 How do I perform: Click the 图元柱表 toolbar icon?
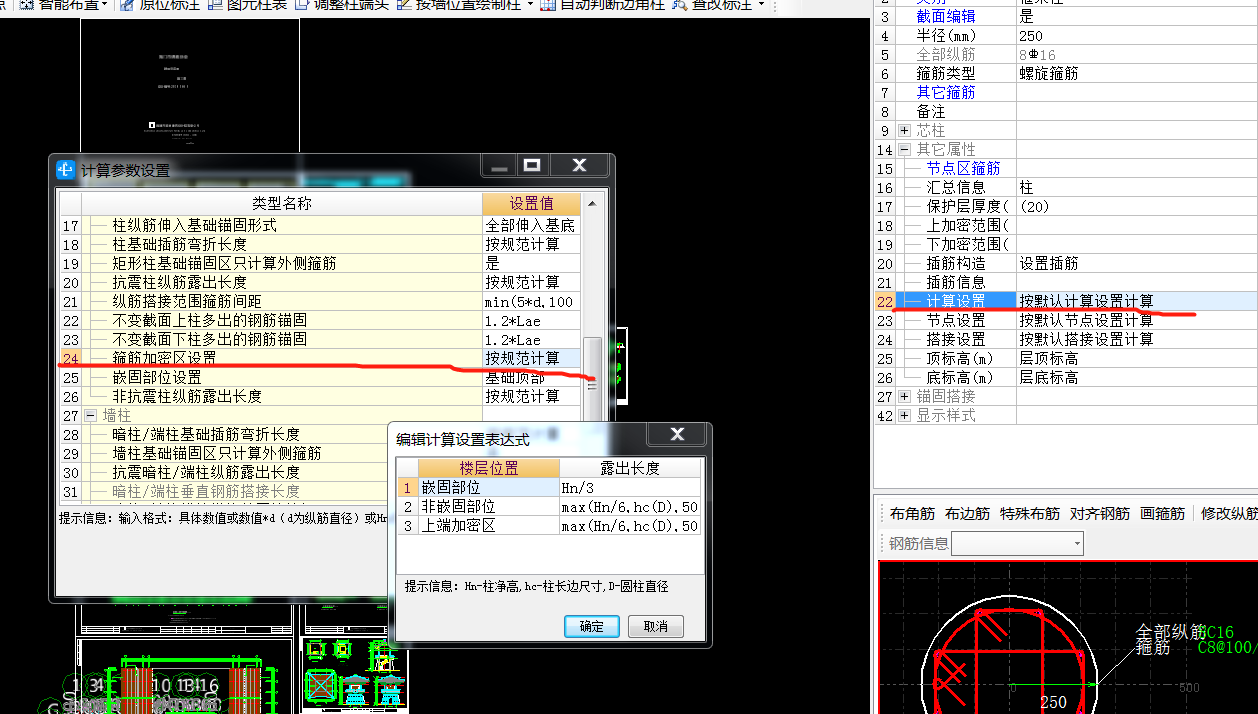(x=217, y=5)
